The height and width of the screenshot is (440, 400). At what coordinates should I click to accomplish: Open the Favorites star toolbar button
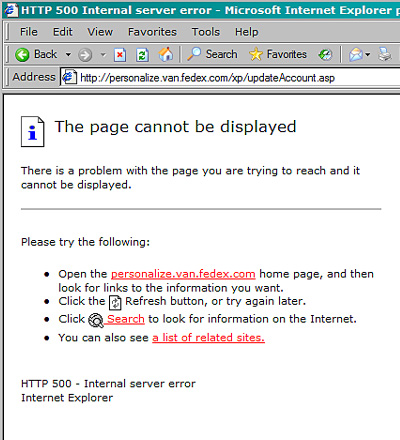tap(278, 54)
